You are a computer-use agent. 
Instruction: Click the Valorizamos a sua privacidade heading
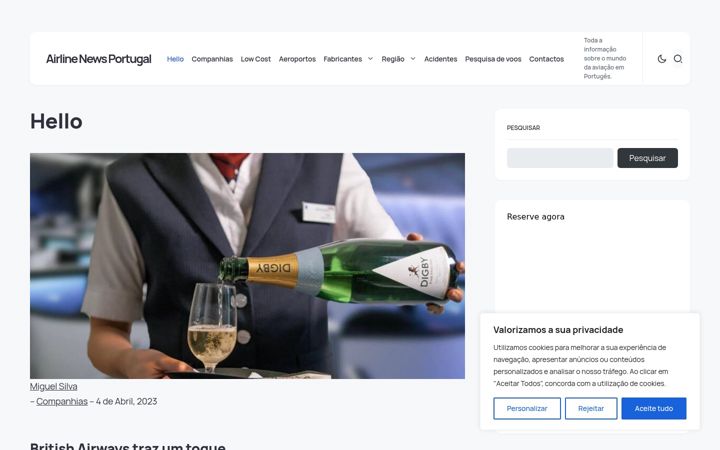[x=558, y=330]
